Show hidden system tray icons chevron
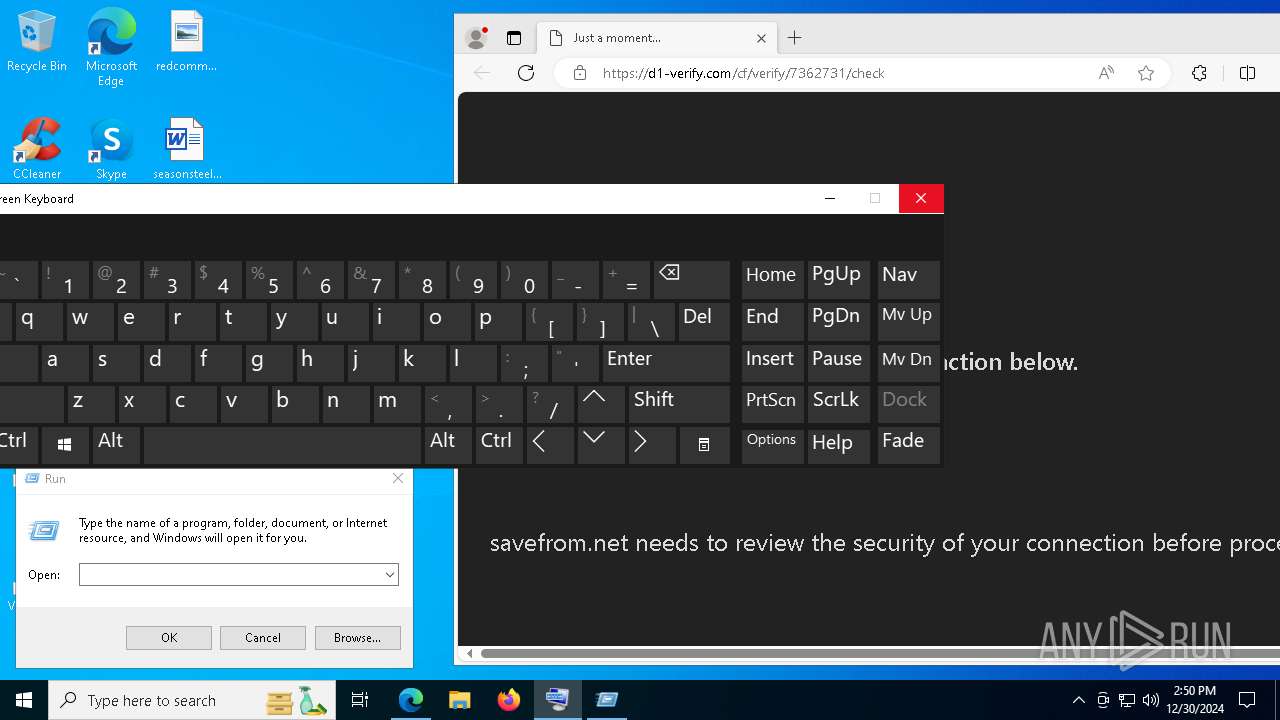This screenshot has height=720, width=1280. 1078,700
